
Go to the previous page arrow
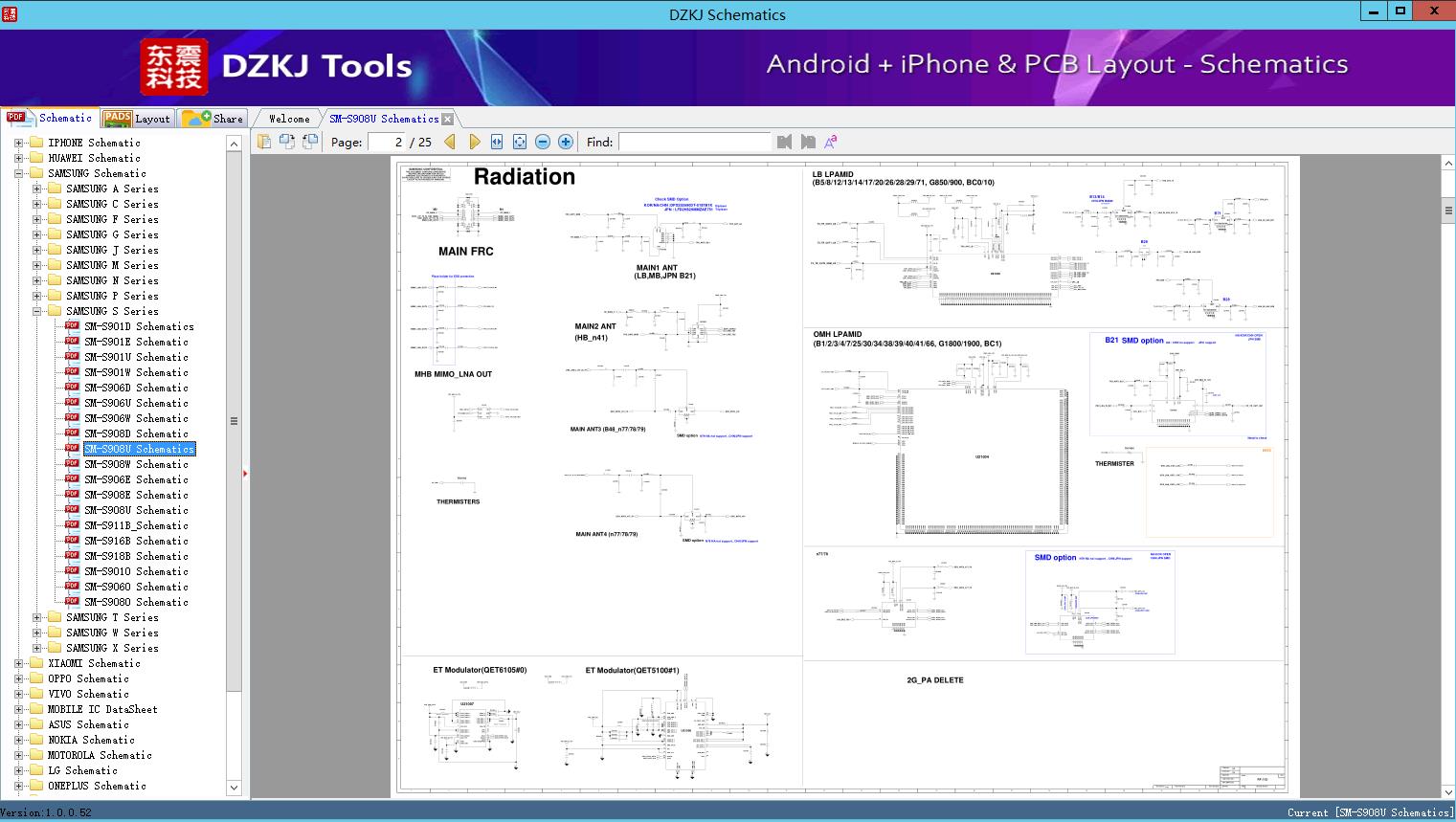click(450, 142)
